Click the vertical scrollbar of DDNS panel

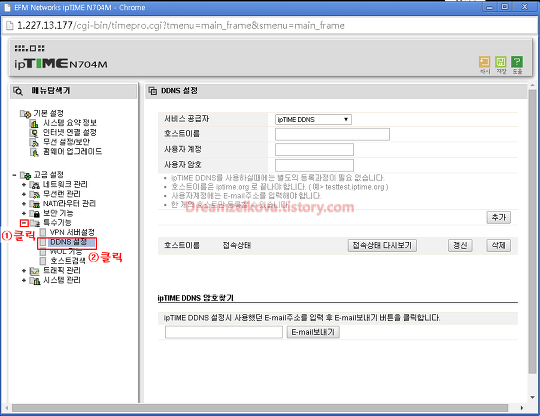click(532, 231)
